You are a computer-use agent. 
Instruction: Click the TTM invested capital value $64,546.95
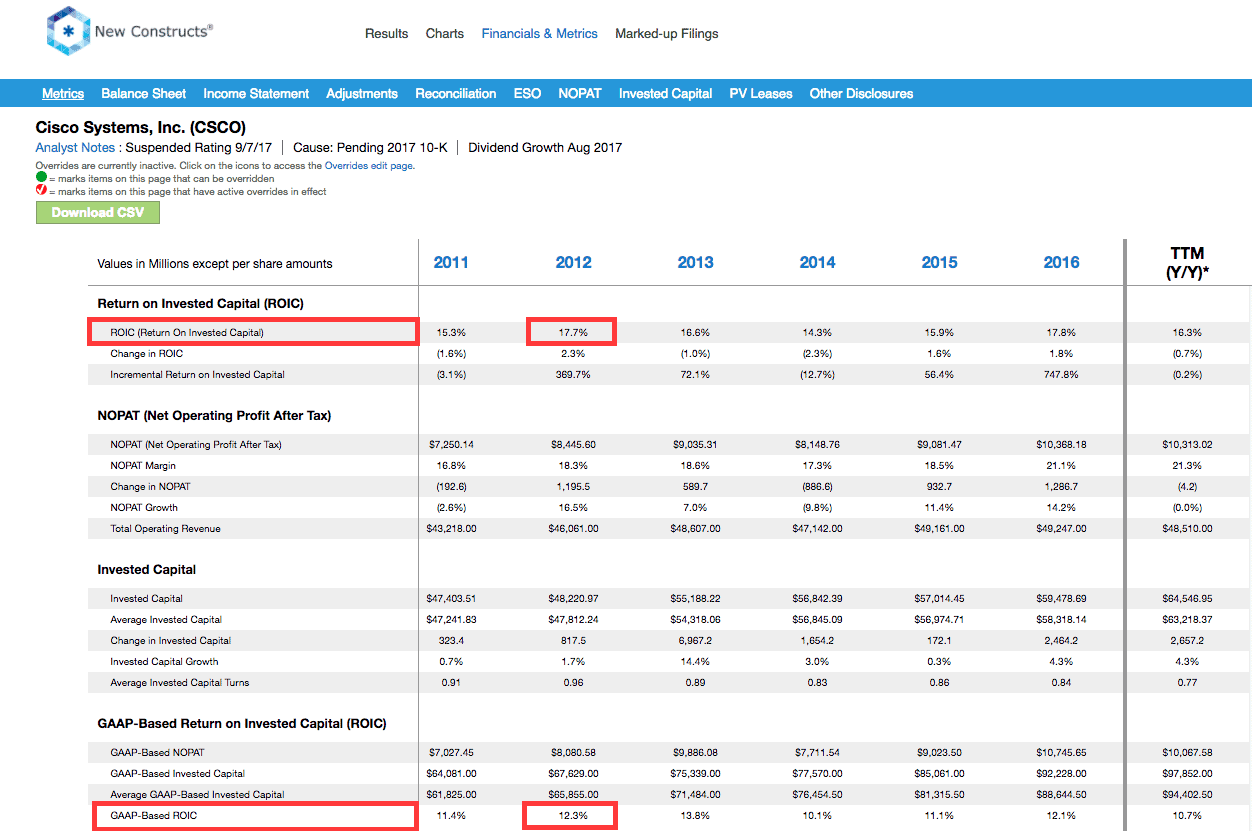[1187, 599]
